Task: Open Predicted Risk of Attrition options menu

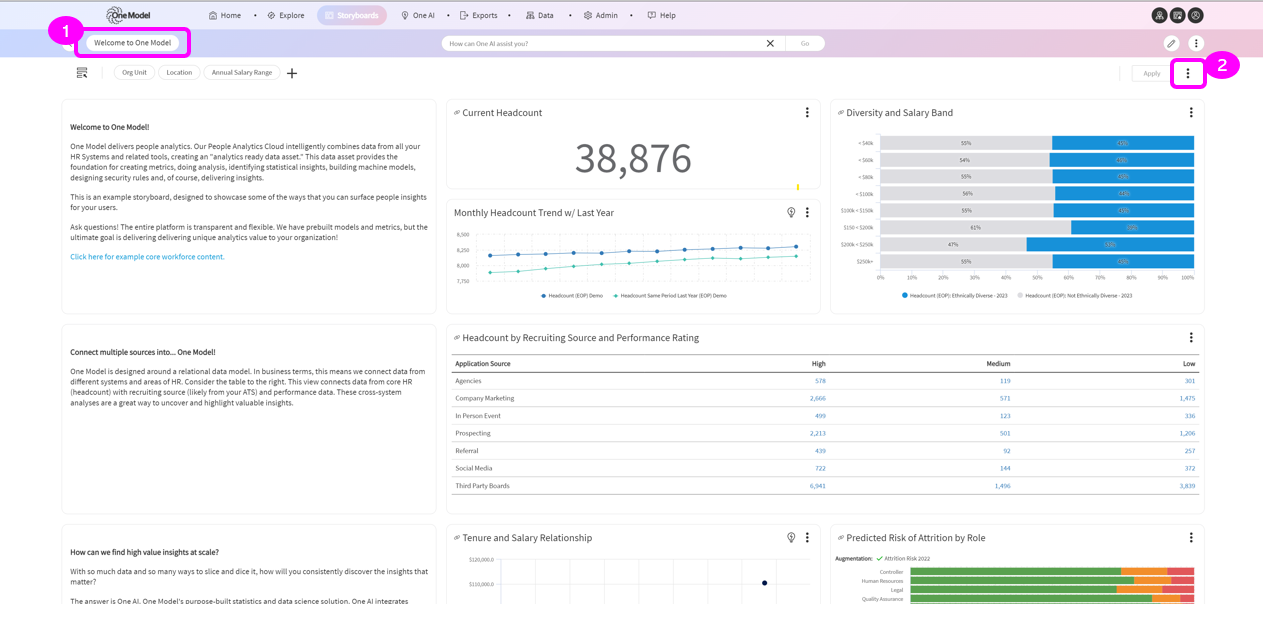Action: tap(1191, 538)
